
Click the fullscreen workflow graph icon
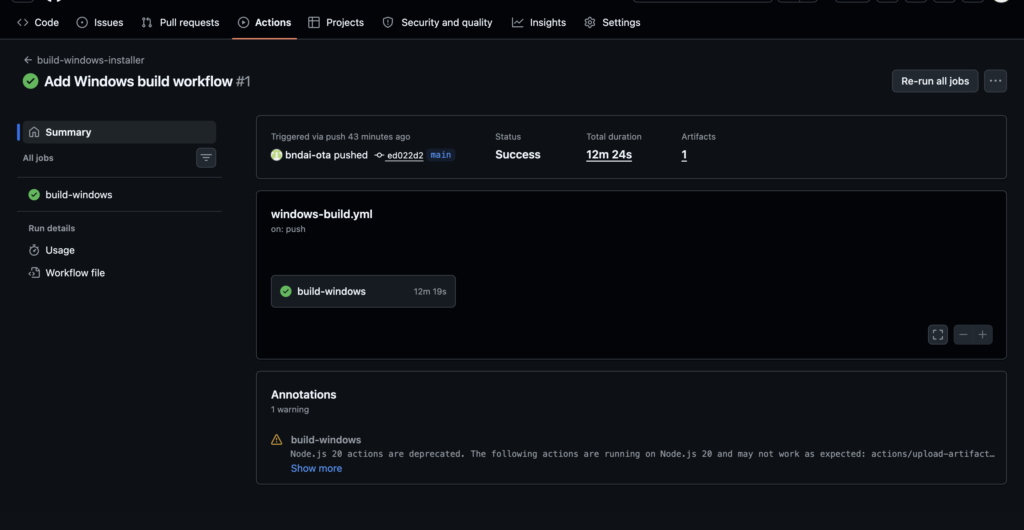pos(937,335)
